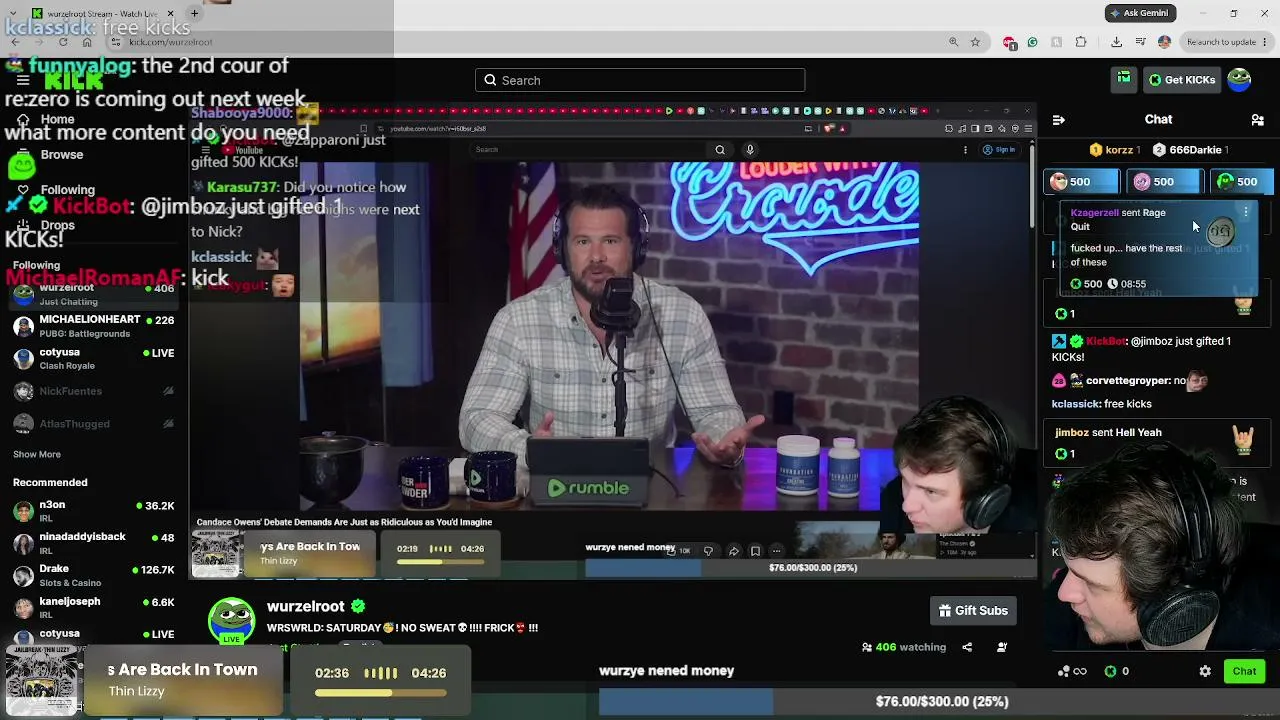Select second-place gifter 666Darkie
Image resolution: width=1280 pixels, height=720 pixels.
click(x=1191, y=150)
